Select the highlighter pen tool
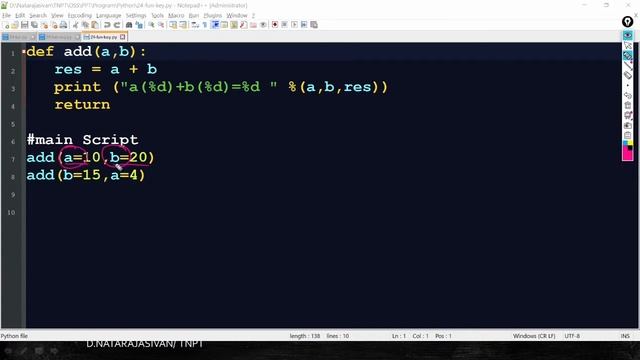This screenshot has width=640, height=360. 628,56
